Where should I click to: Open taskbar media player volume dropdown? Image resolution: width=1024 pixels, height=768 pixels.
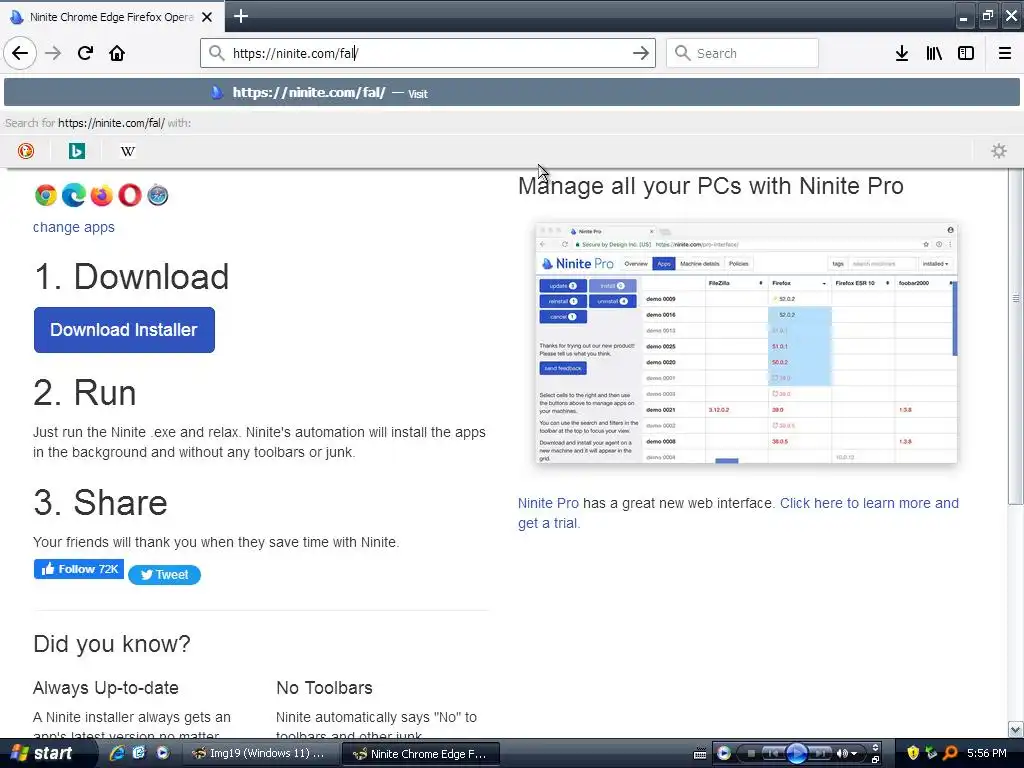(x=854, y=754)
